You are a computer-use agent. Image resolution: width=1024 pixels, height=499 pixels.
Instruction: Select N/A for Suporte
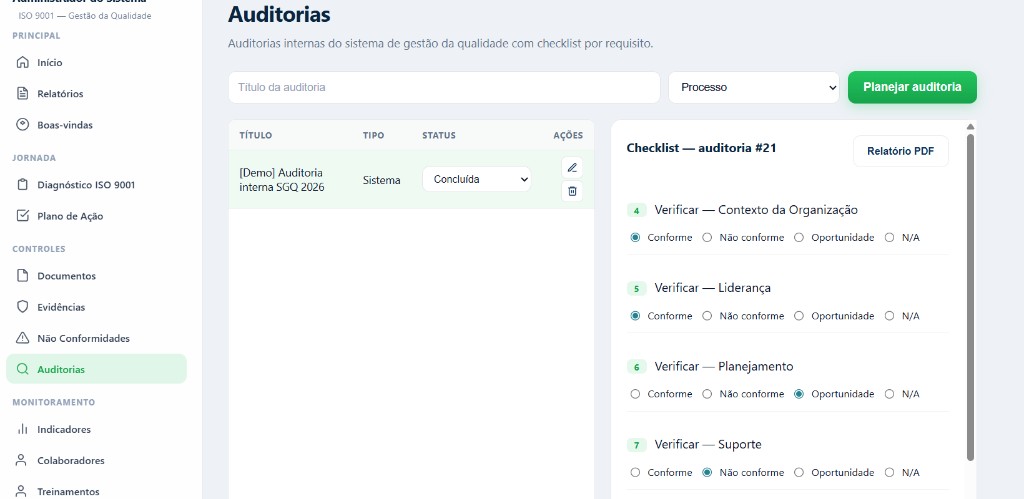coord(889,472)
